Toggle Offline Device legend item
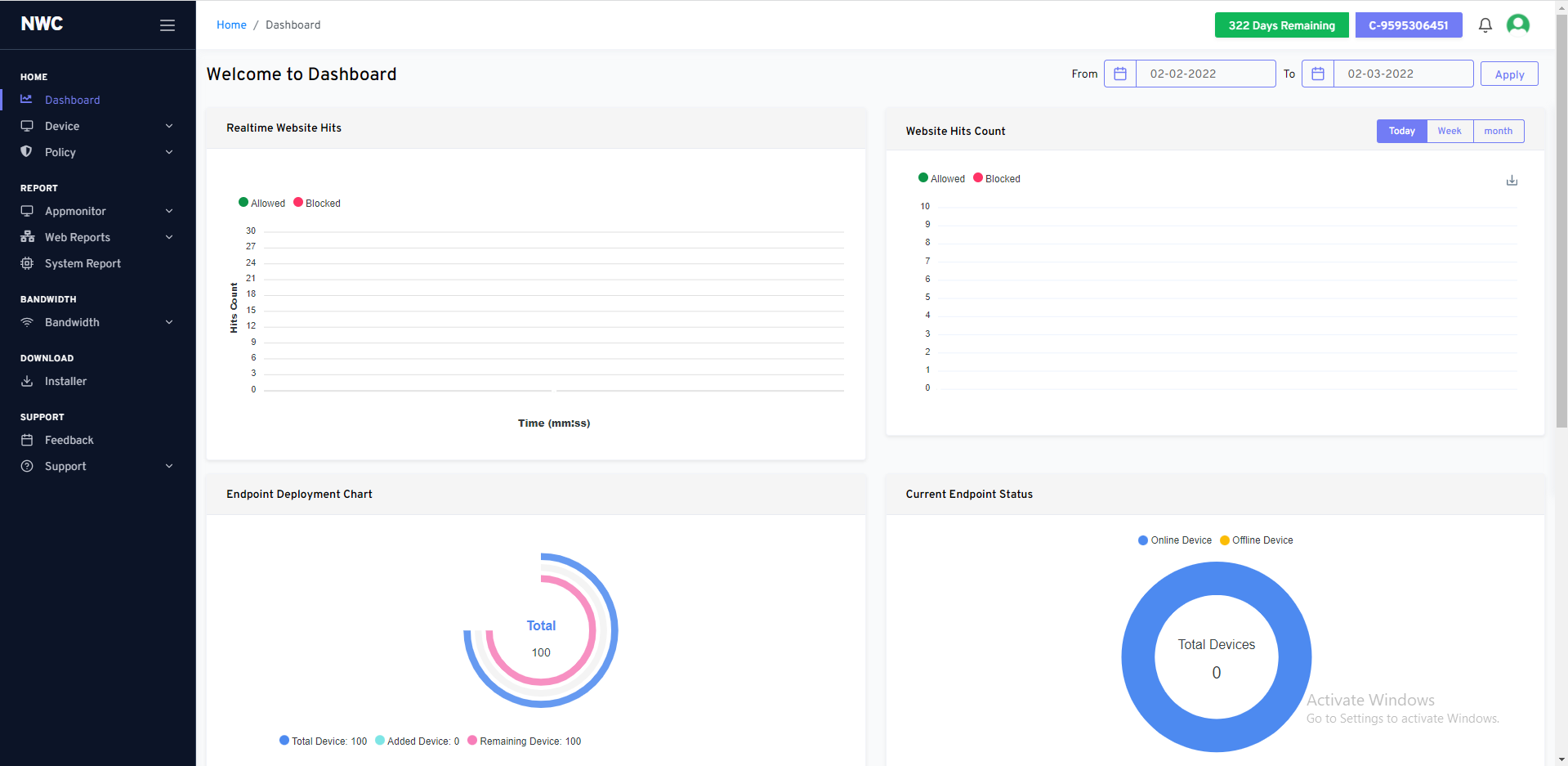The width and height of the screenshot is (1568, 766). coord(1256,540)
